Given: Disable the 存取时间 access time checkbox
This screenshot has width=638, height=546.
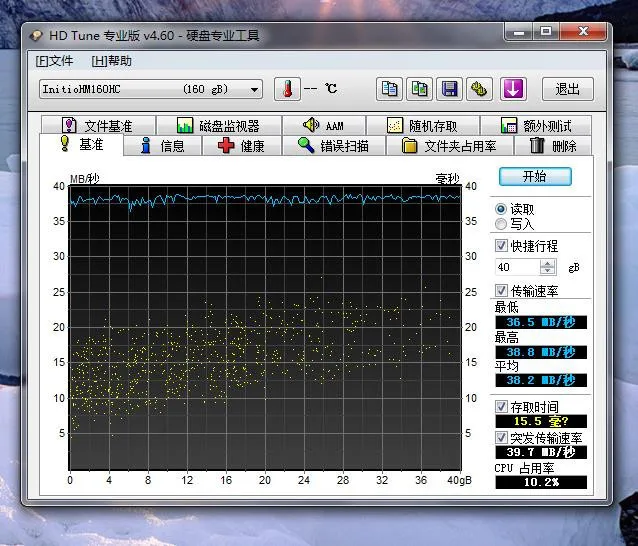Looking at the screenshot, I should coord(502,407).
